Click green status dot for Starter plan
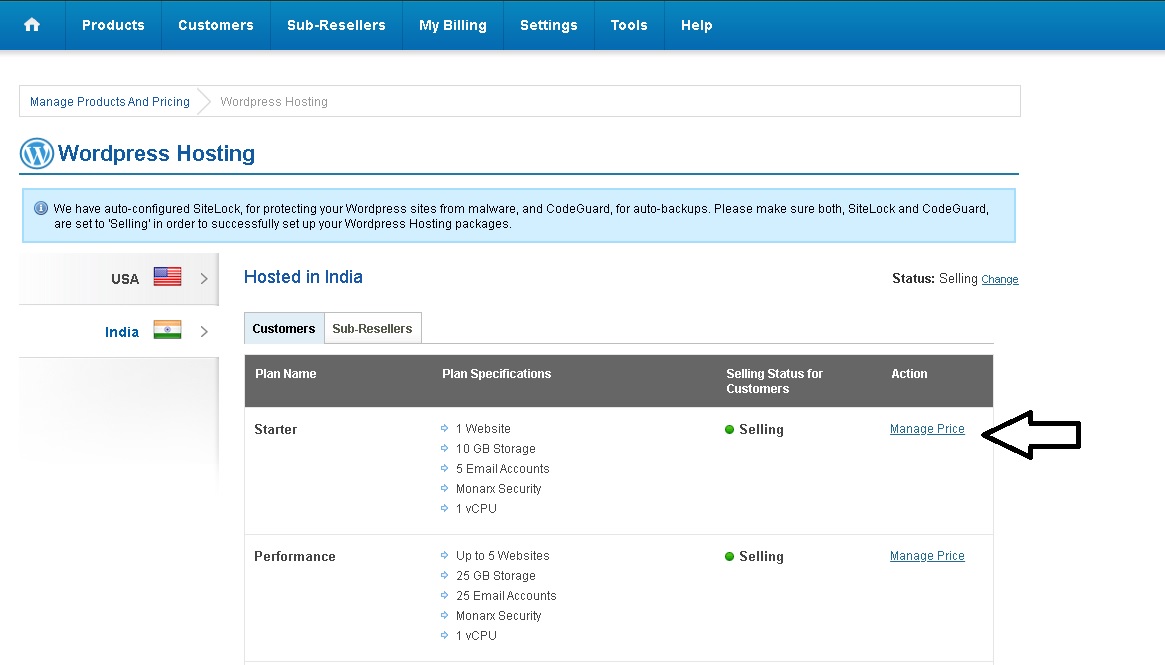The image size is (1165, 665). click(x=730, y=429)
